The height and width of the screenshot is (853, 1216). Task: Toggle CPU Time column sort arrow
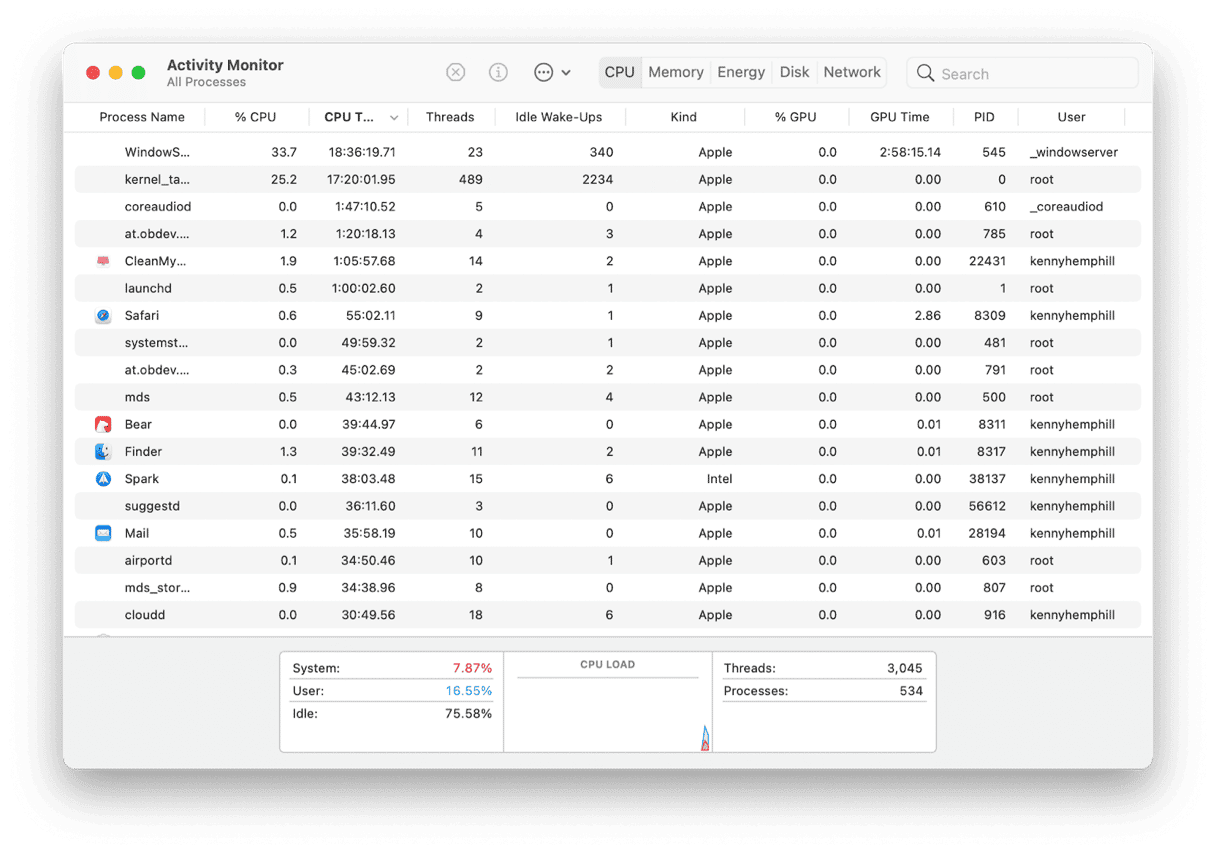click(x=394, y=118)
